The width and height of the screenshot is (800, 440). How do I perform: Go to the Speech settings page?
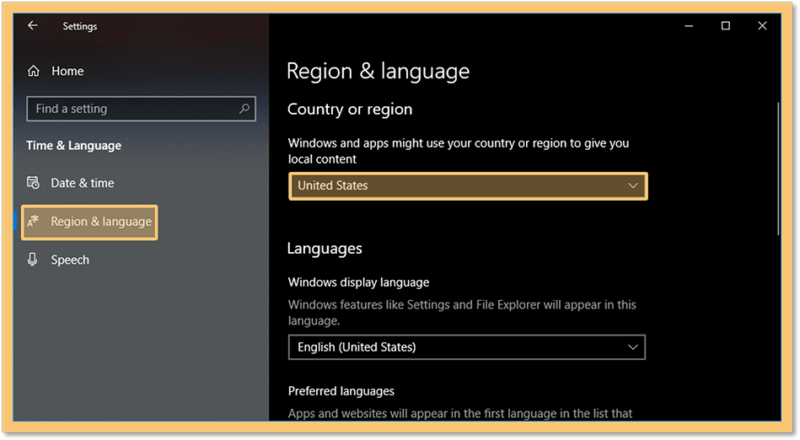pyautogui.click(x=70, y=260)
